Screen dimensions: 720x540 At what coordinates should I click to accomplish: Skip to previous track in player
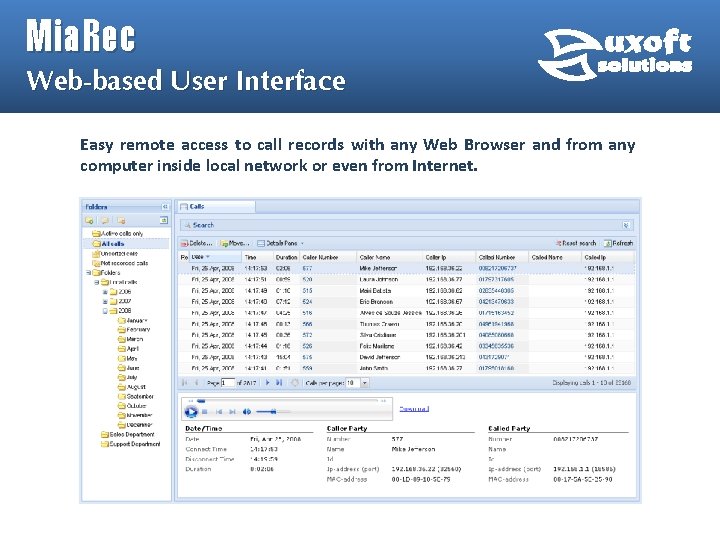219,412
